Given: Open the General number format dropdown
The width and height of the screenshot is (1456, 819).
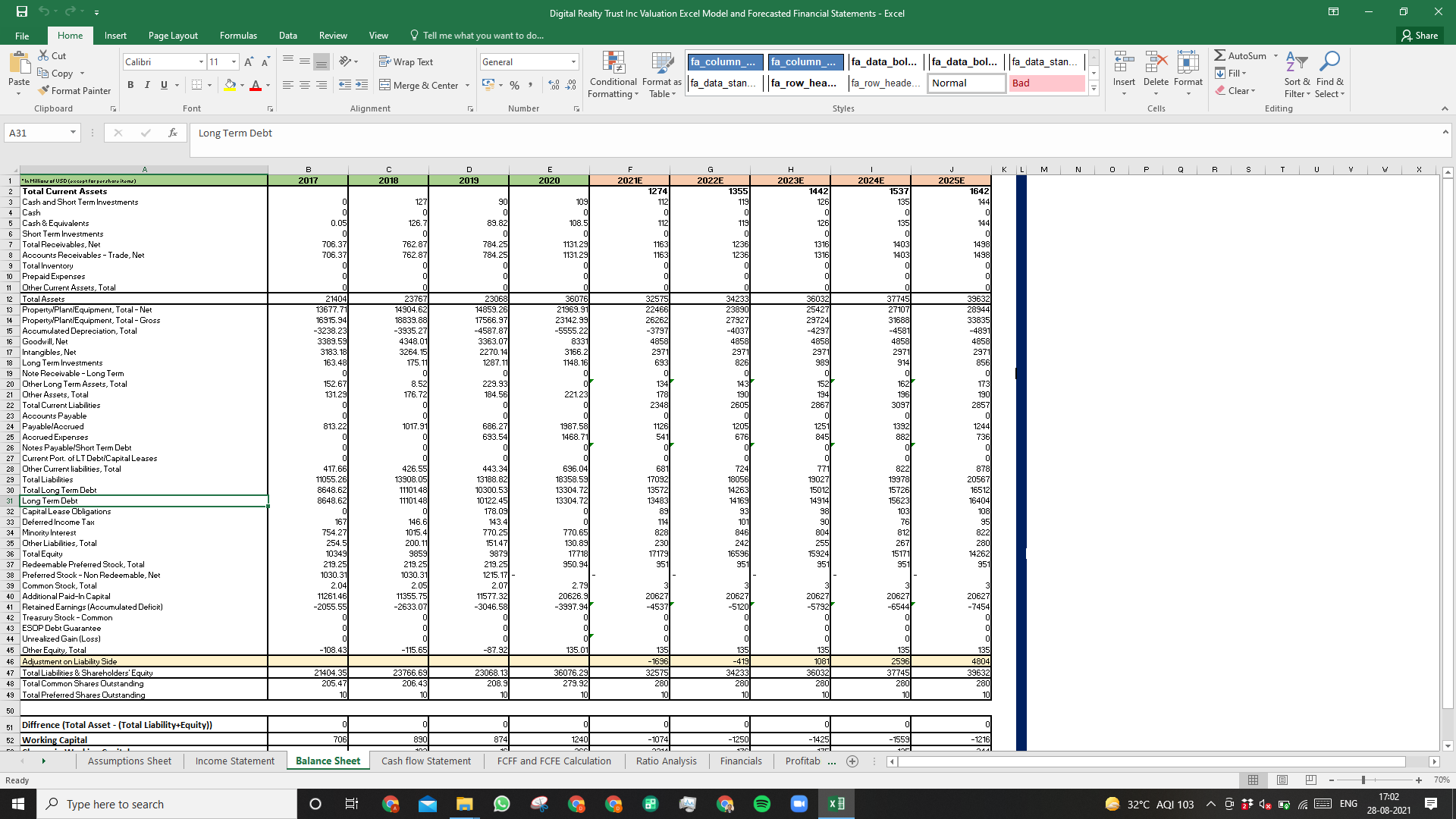Looking at the screenshot, I should pos(573,62).
